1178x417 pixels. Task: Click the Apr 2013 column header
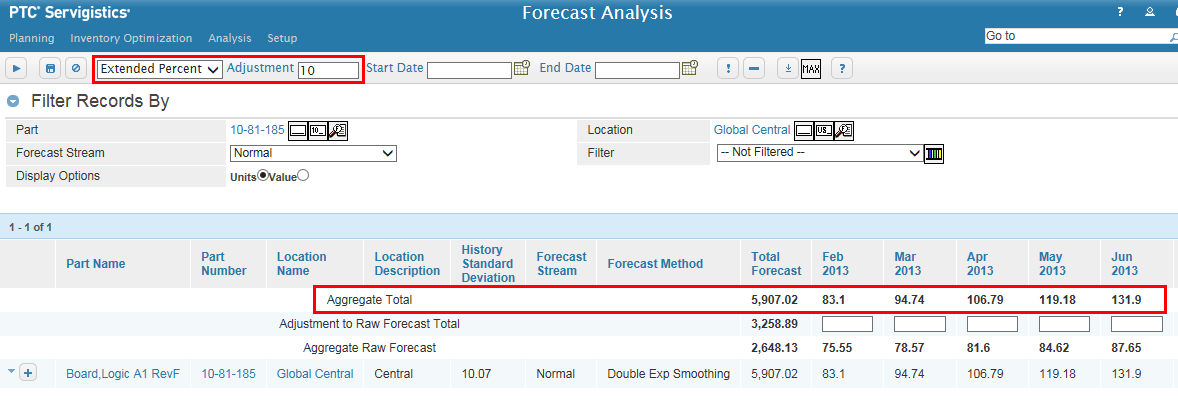[980, 264]
